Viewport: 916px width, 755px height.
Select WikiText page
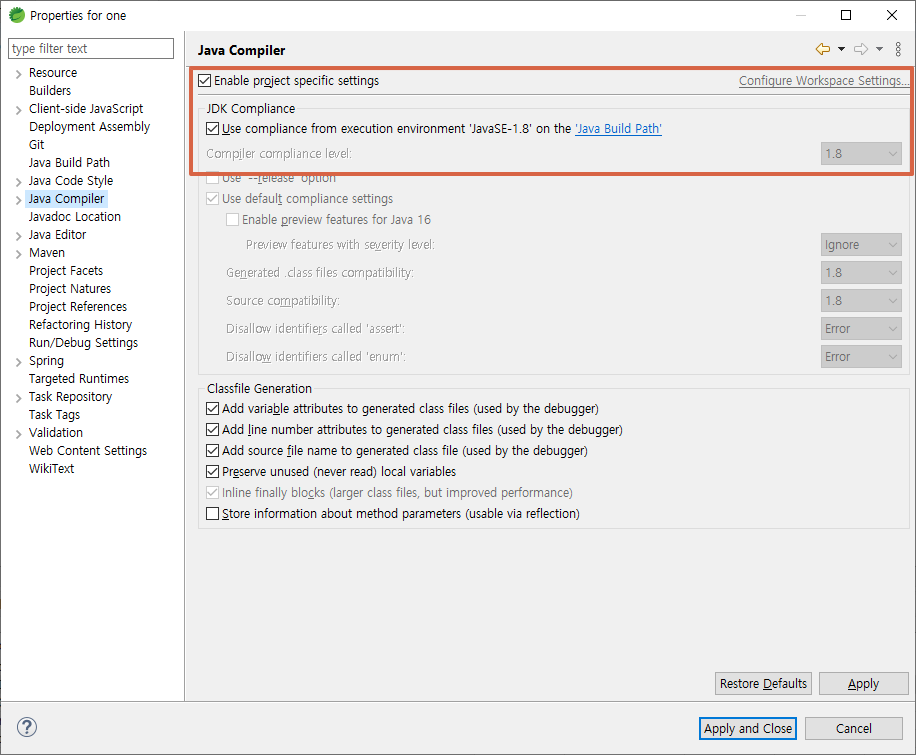[x=51, y=469]
